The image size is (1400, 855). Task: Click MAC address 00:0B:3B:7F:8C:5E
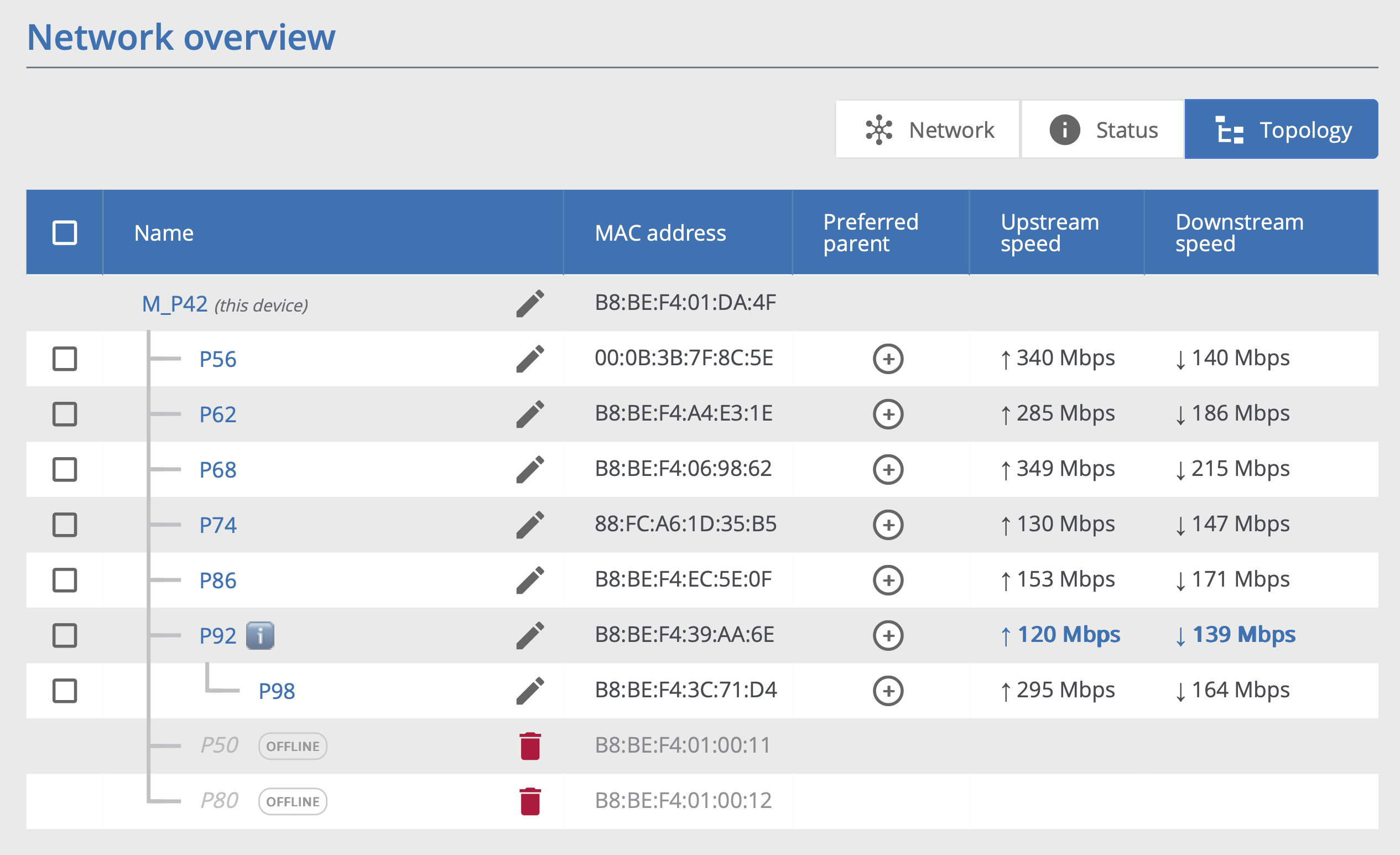[x=684, y=358]
